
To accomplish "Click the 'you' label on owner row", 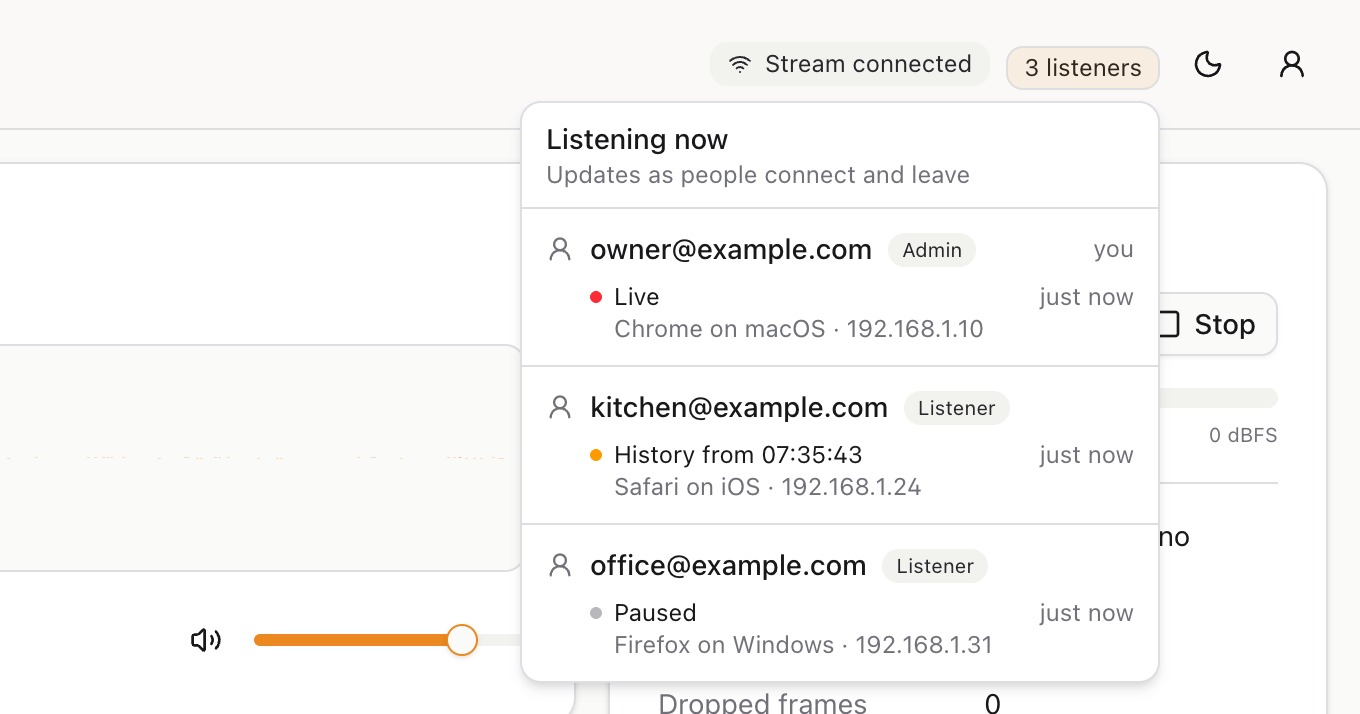I will click(1113, 250).
